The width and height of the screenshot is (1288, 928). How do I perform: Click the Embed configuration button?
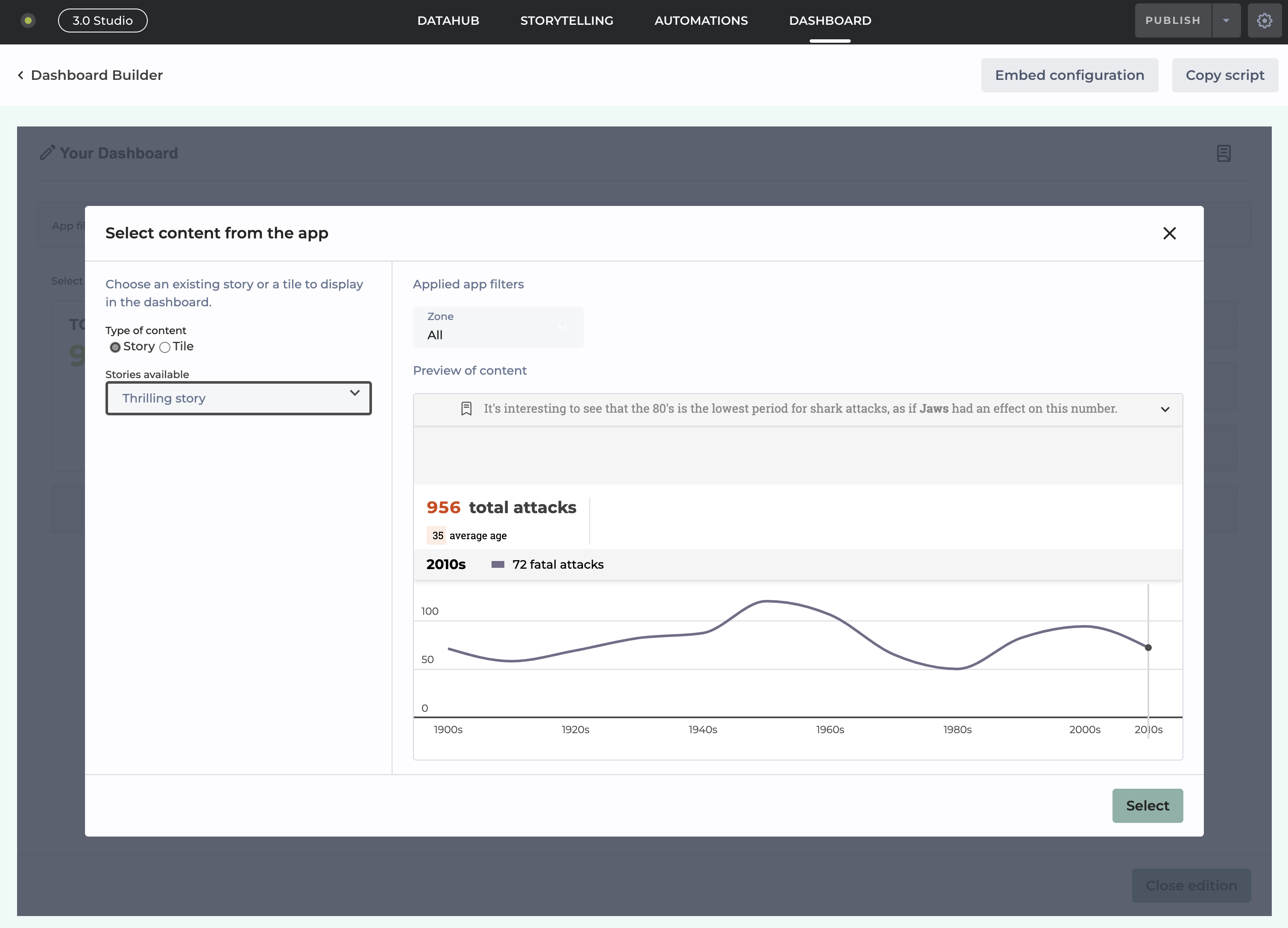click(1069, 75)
